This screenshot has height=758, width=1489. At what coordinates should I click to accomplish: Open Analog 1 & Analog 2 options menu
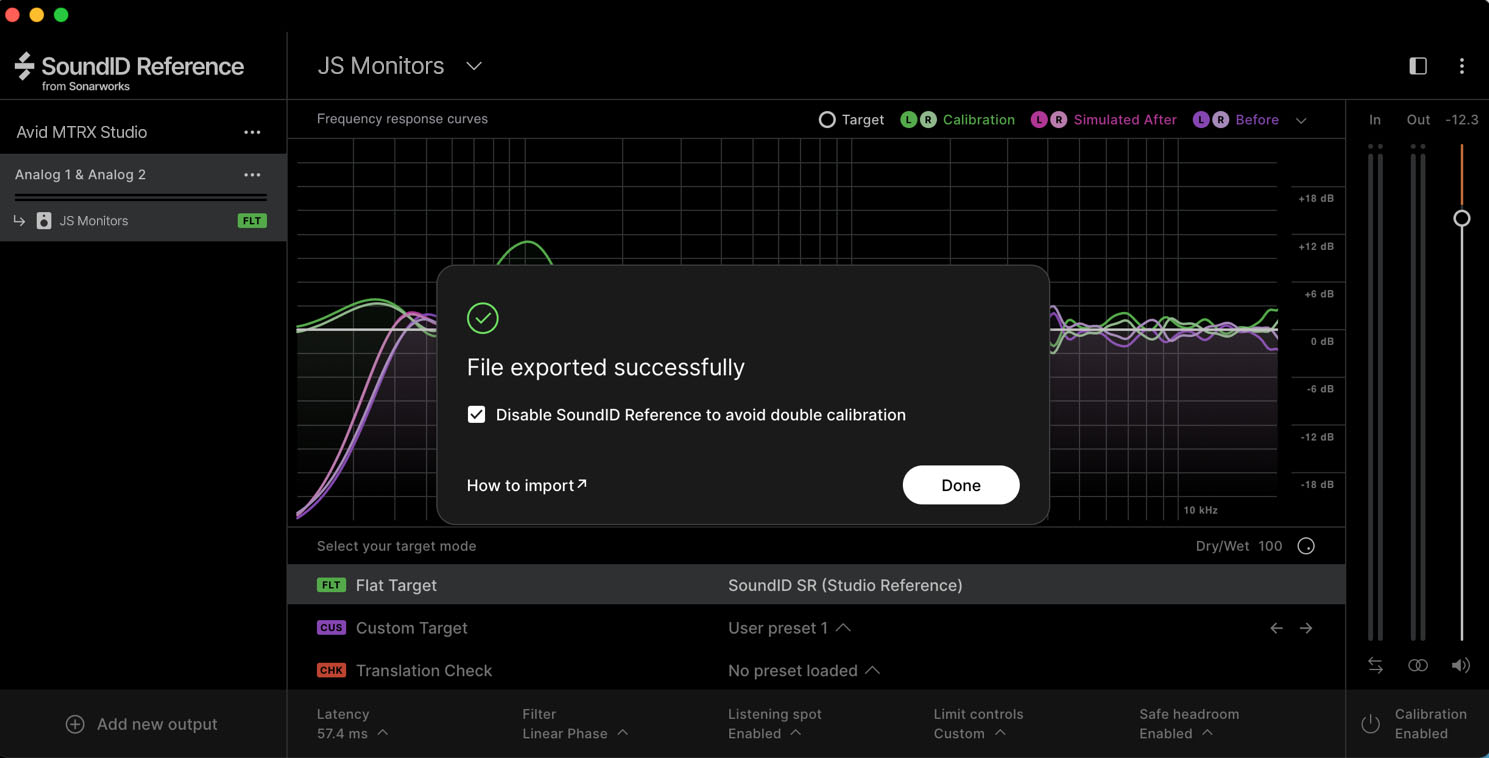252,175
